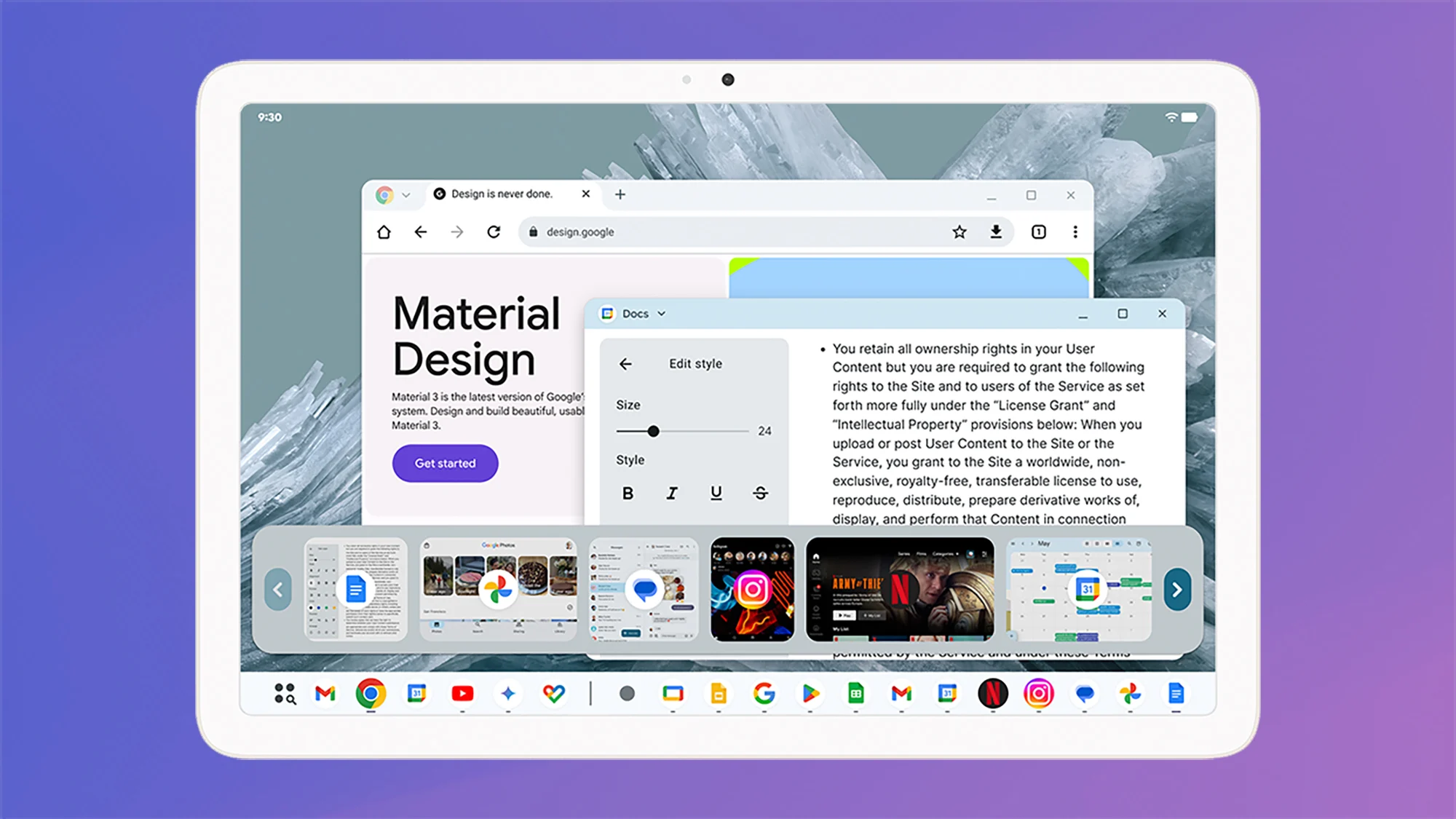
Task: Click the Get started button
Action: pyautogui.click(x=445, y=464)
